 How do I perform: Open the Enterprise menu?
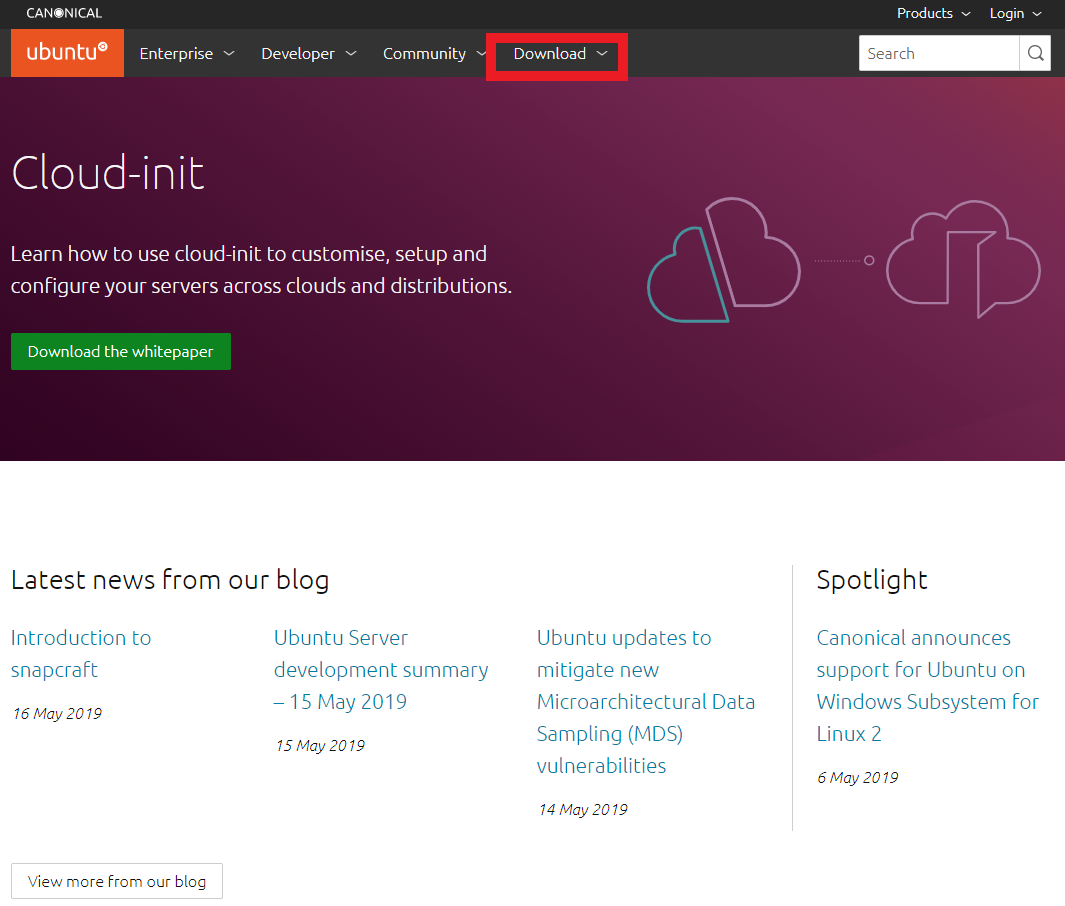click(187, 53)
